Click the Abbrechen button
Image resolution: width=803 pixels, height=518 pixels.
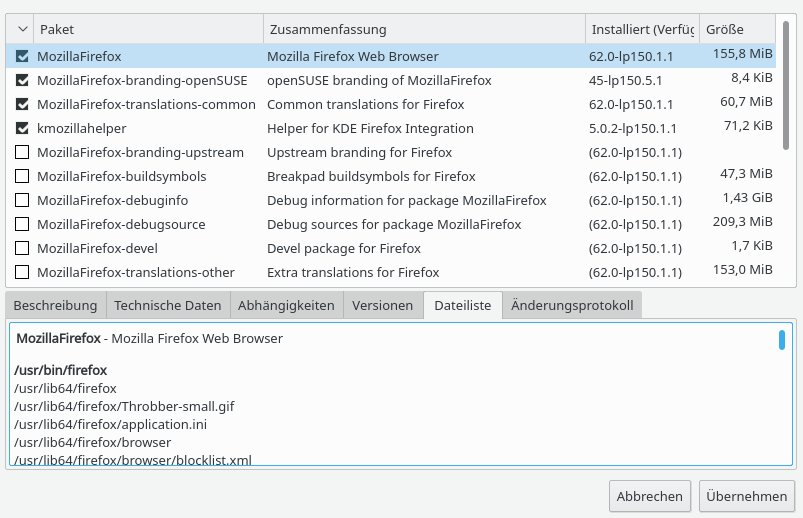(x=650, y=495)
